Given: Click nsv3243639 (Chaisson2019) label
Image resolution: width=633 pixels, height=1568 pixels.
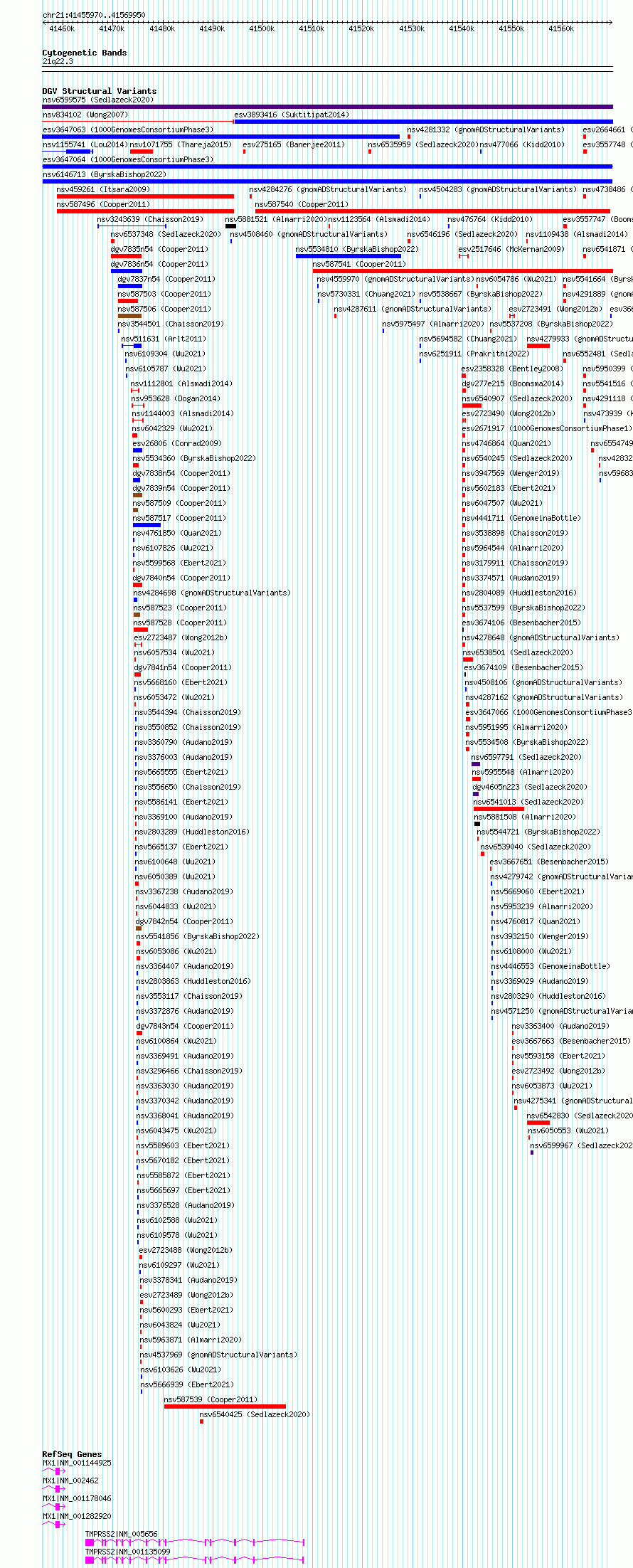Looking at the screenshot, I should (150, 219).
